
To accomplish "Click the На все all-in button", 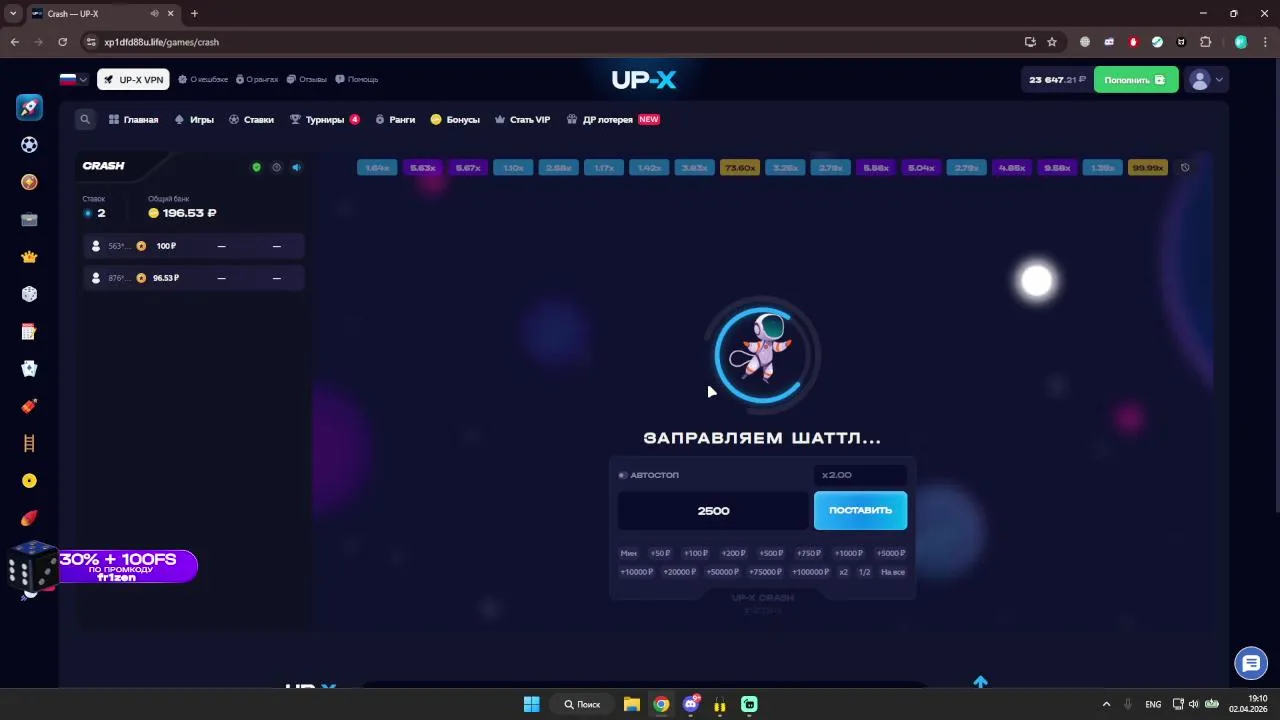I will tap(893, 572).
